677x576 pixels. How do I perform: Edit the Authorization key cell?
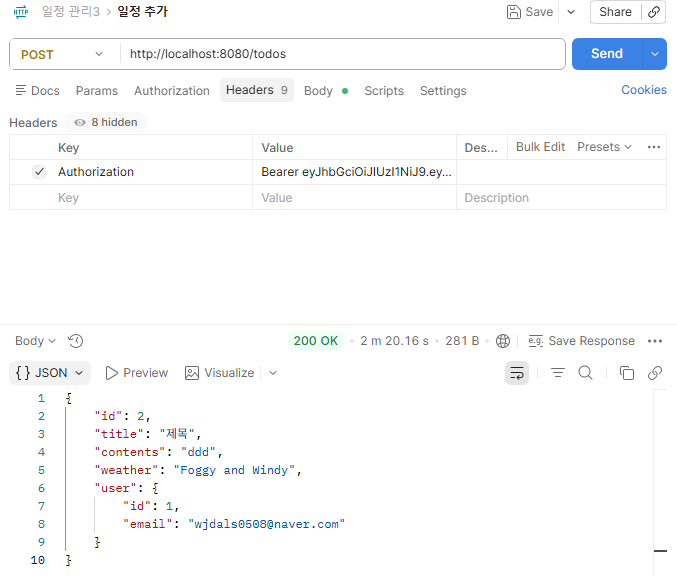[x=154, y=172]
